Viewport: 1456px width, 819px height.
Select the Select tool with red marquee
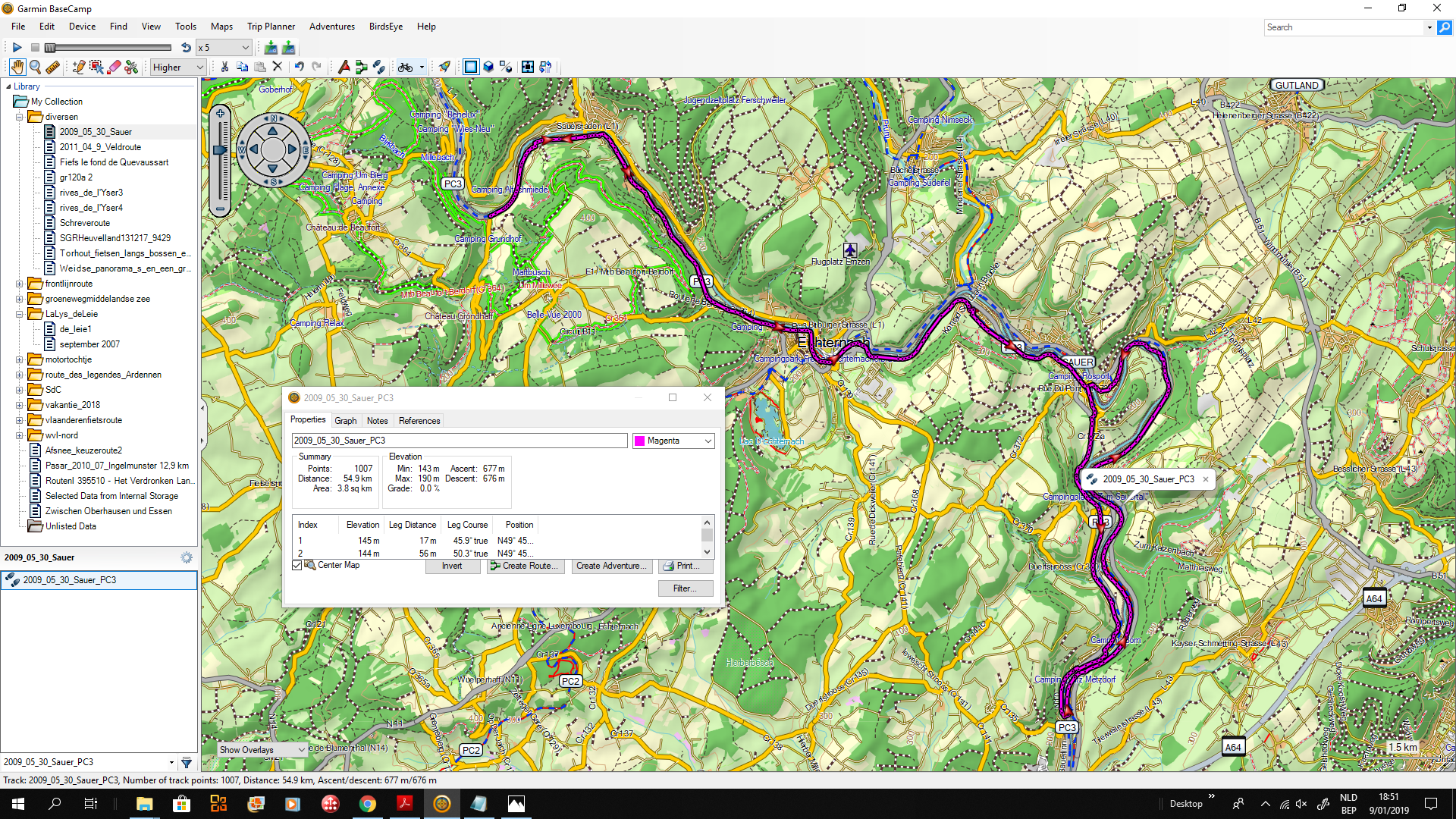point(96,67)
